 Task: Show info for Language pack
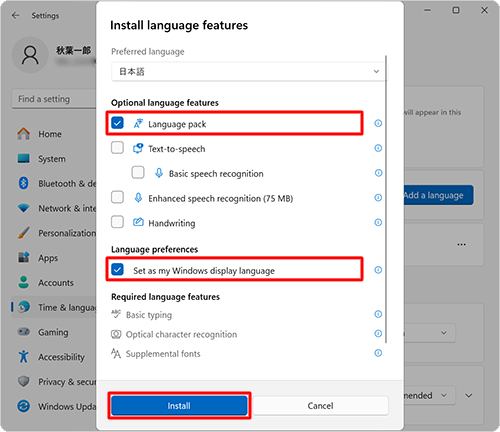point(378,123)
